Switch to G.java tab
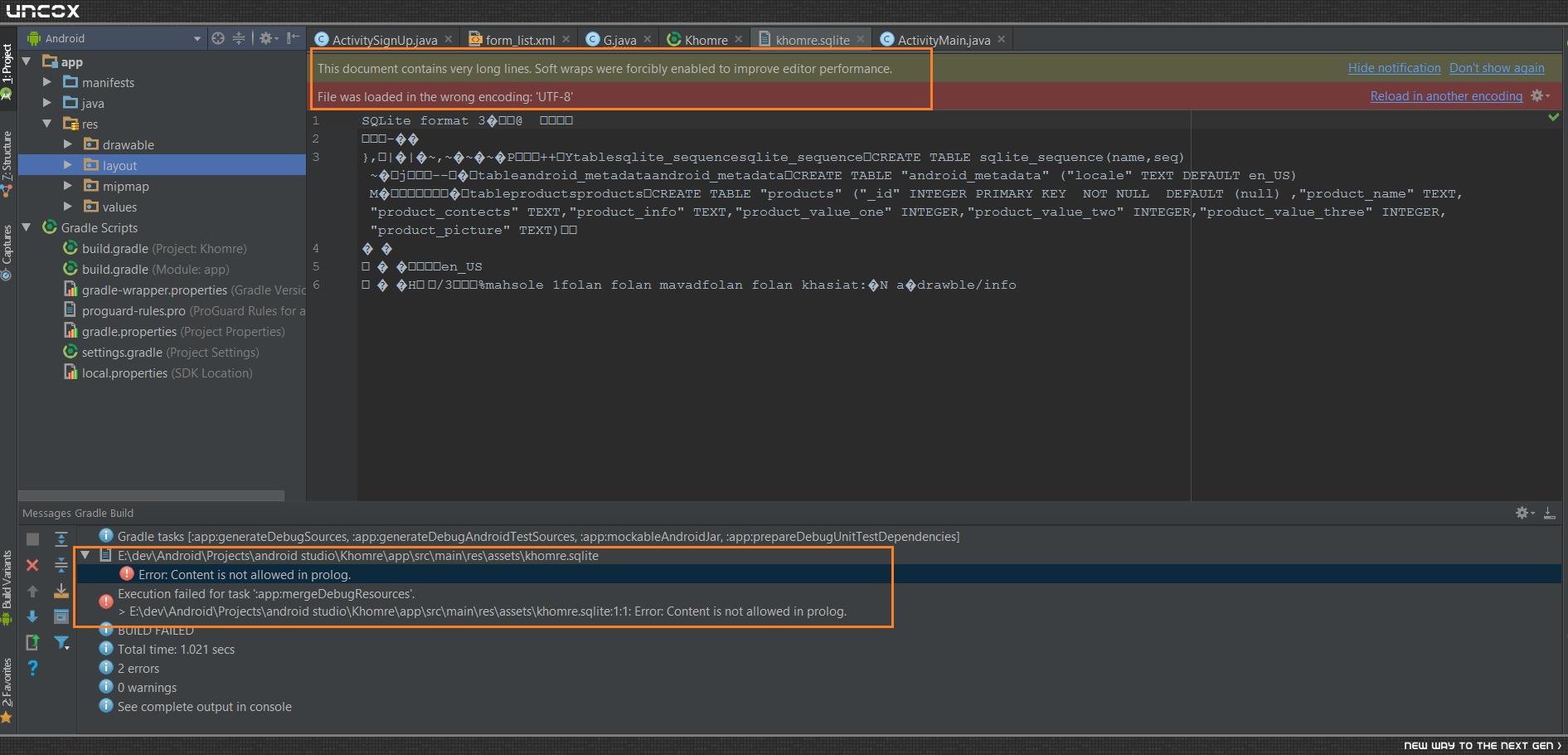Image resolution: width=1568 pixels, height=755 pixels. click(x=619, y=39)
